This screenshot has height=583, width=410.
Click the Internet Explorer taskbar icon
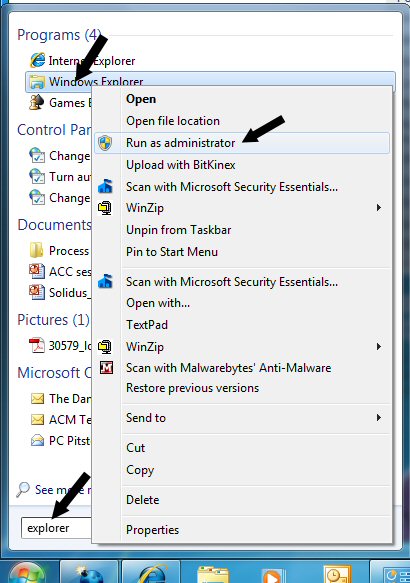coord(152,573)
